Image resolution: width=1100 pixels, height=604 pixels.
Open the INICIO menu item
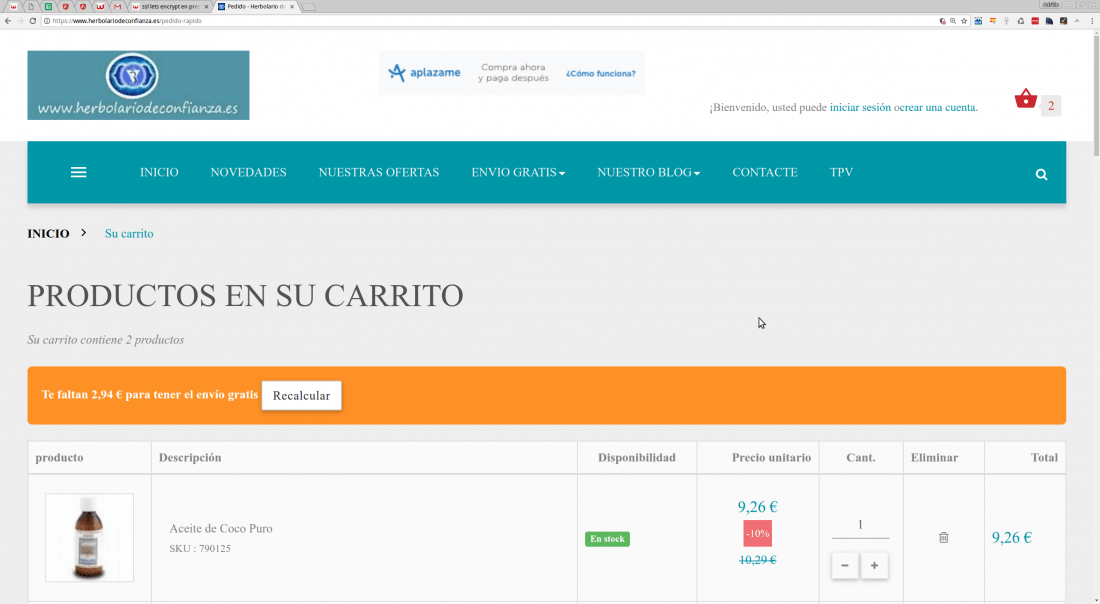click(159, 173)
